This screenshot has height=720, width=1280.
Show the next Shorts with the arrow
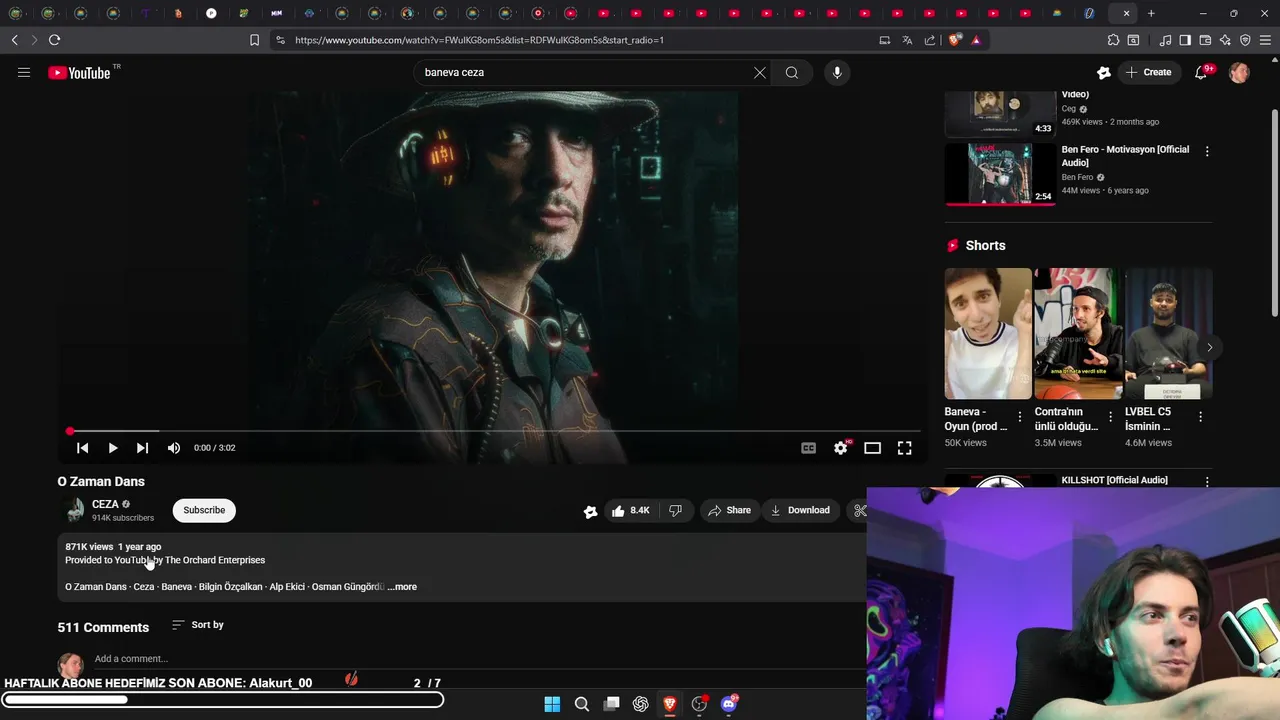[1209, 347]
